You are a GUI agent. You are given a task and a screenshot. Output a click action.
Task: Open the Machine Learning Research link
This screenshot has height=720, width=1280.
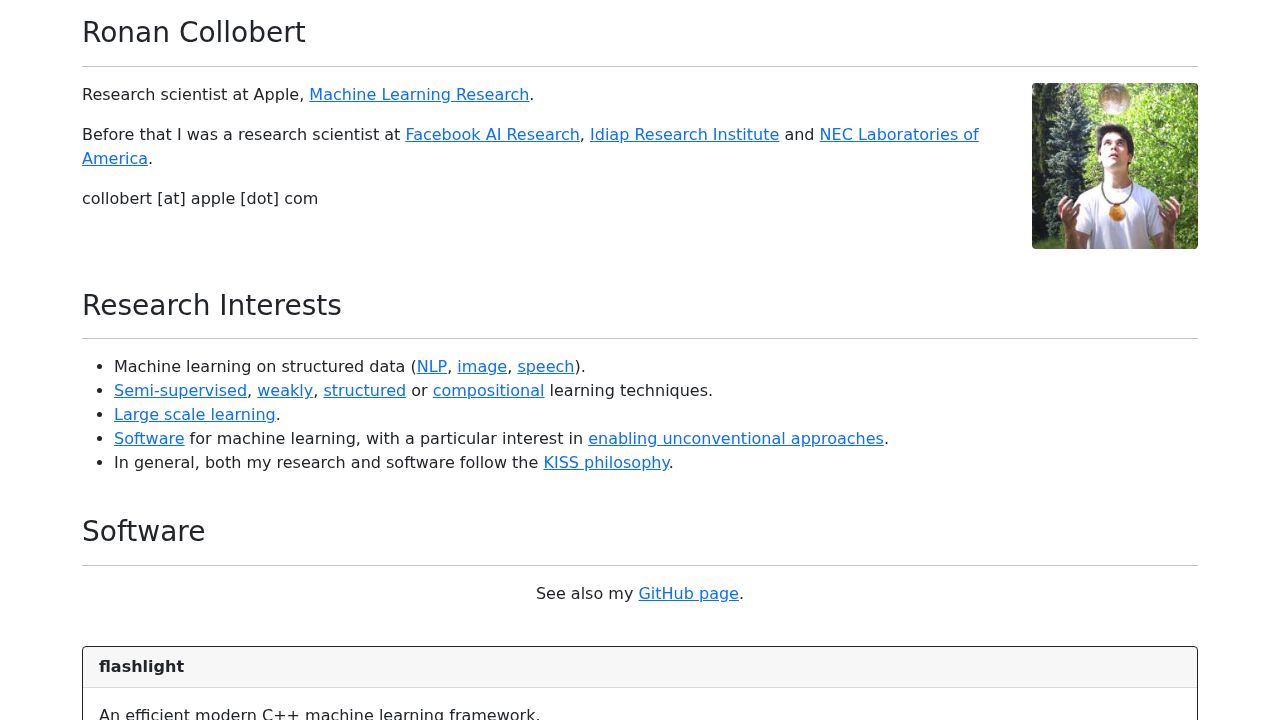419,94
